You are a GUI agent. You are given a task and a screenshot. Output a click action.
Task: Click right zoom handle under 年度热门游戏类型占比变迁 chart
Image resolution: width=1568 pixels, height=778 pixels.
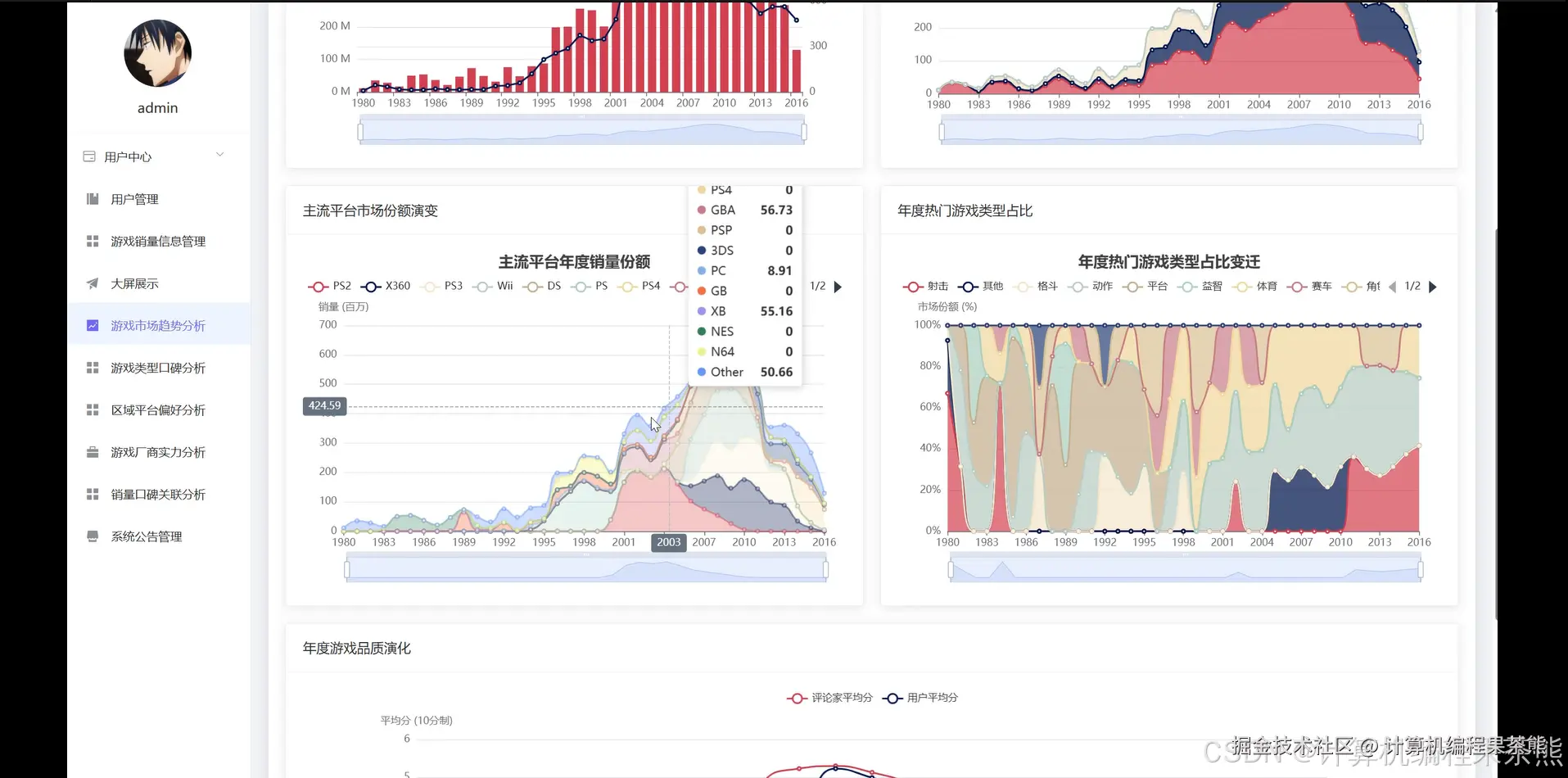point(1421,569)
